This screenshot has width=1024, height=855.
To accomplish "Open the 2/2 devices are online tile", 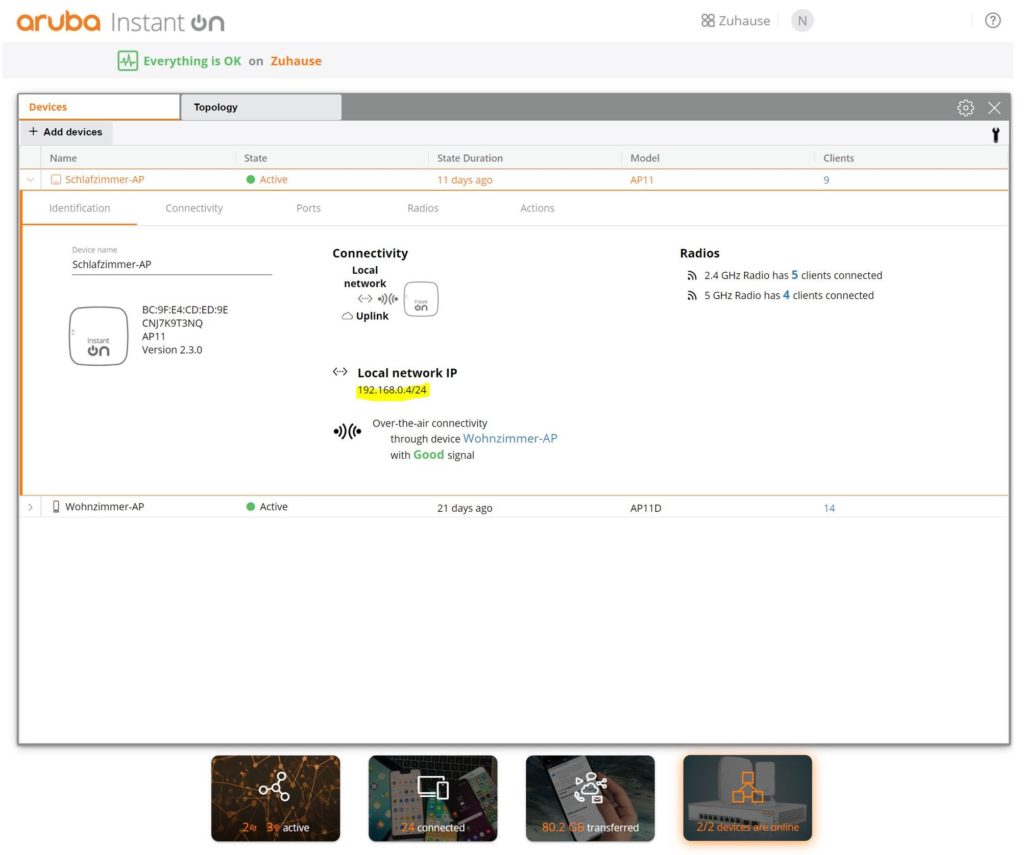I will tap(748, 798).
